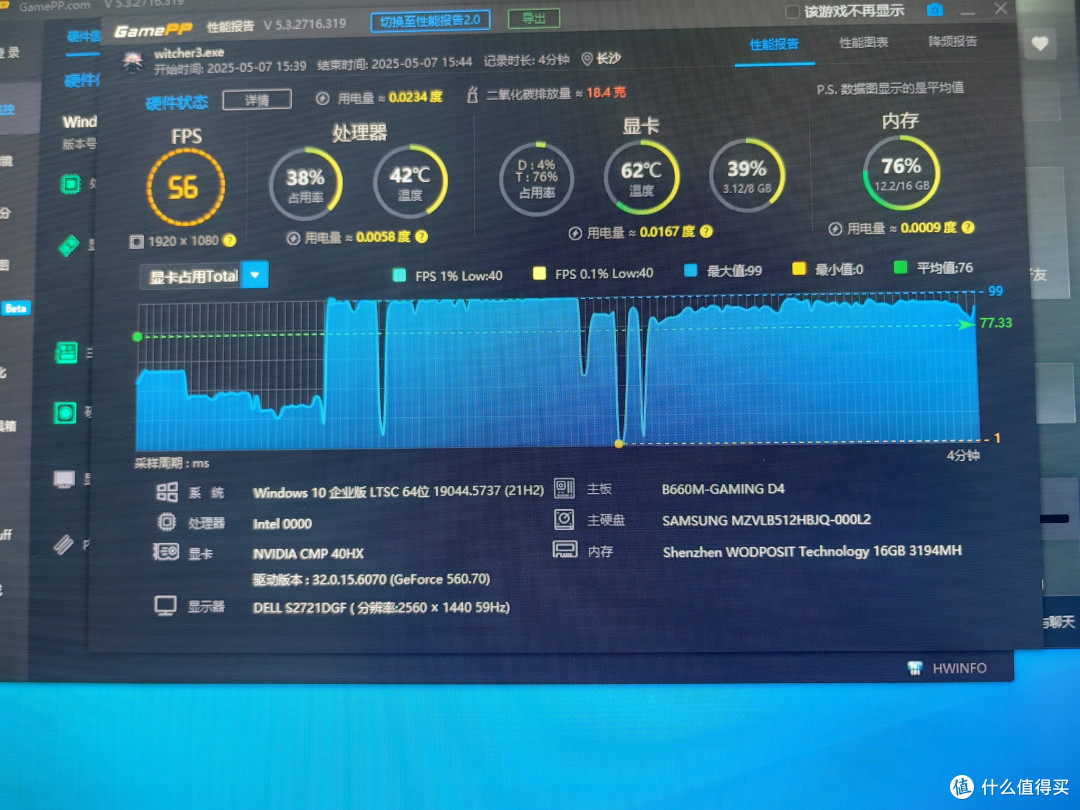Click the system 系统 windows icon
The image size is (1080, 810).
click(x=167, y=492)
